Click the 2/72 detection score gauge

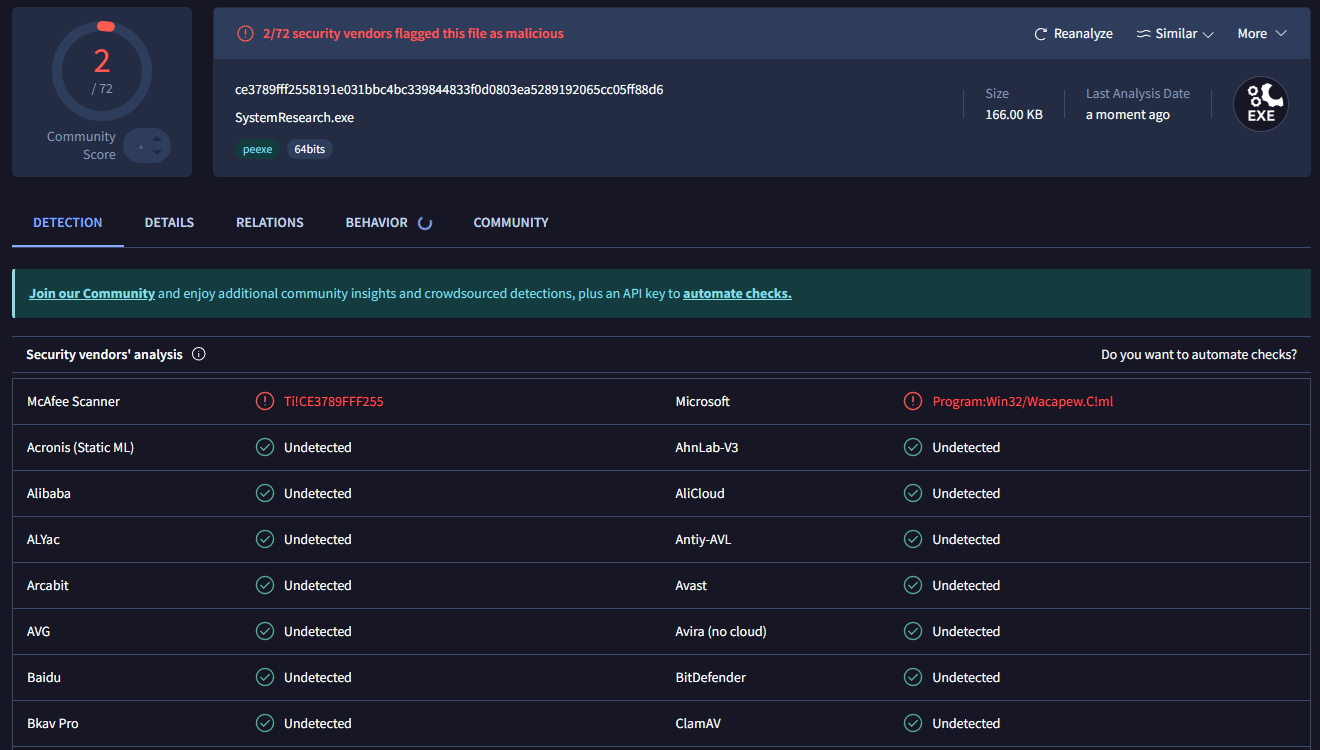pyautogui.click(x=102, y=70)
